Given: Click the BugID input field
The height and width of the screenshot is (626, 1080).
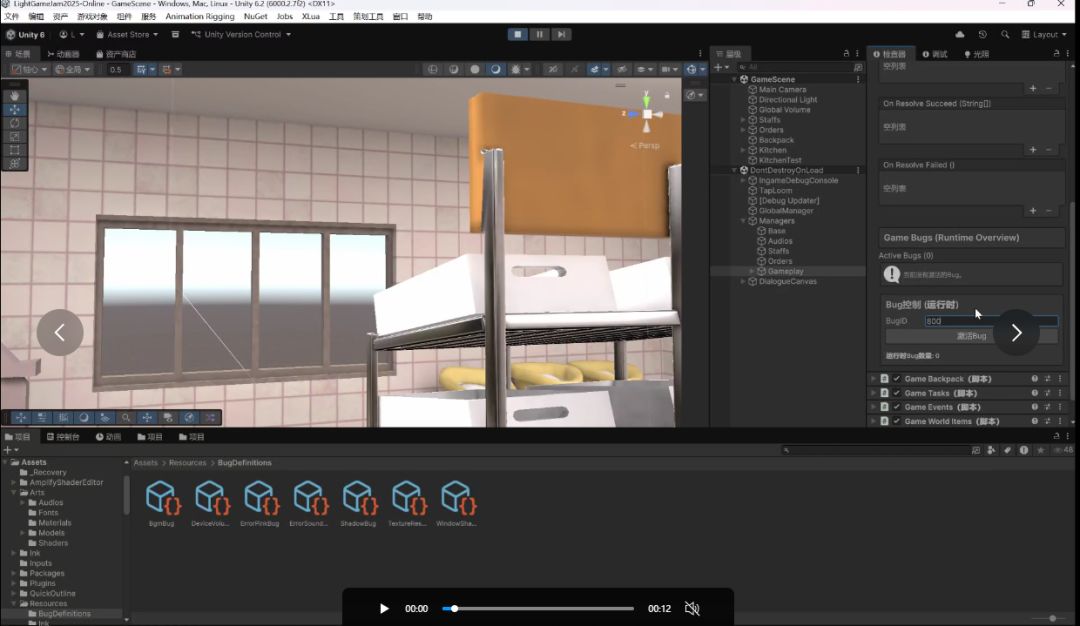Looking at the screenshot, I should click(x=990, y=321).
